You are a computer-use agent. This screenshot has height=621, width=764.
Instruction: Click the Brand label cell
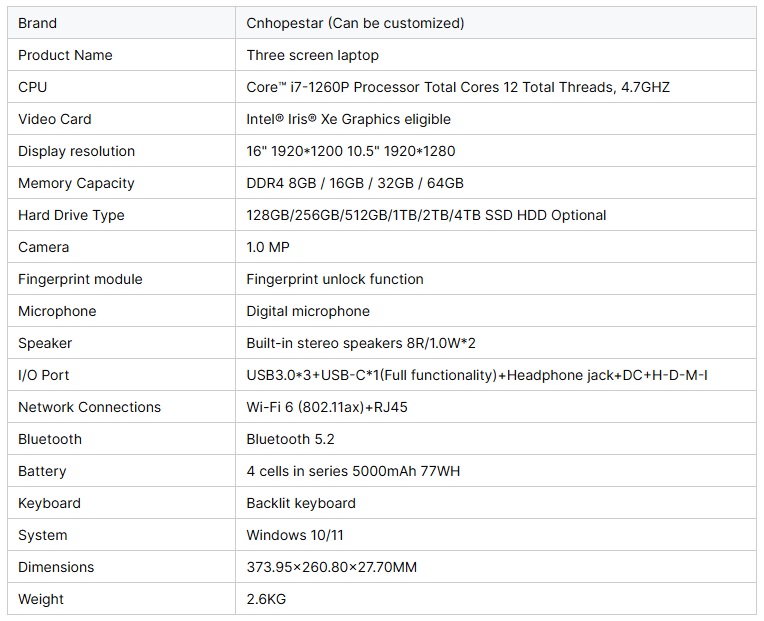click(x=37, y=23)
